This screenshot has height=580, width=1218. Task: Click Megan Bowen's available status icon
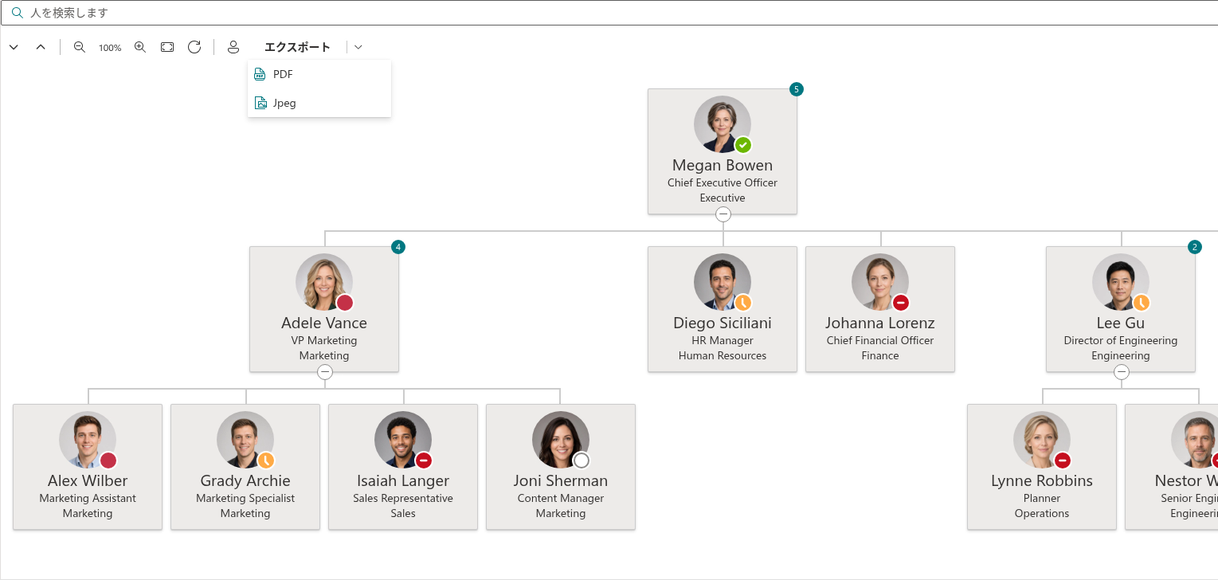click(743, 145)
